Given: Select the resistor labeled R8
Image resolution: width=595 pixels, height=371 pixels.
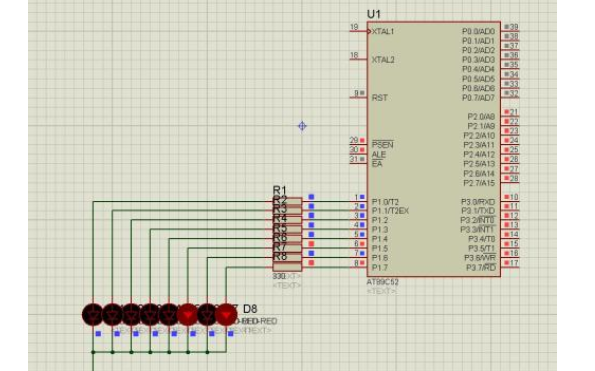Looking at the screenshot, I should pos(287,266).
